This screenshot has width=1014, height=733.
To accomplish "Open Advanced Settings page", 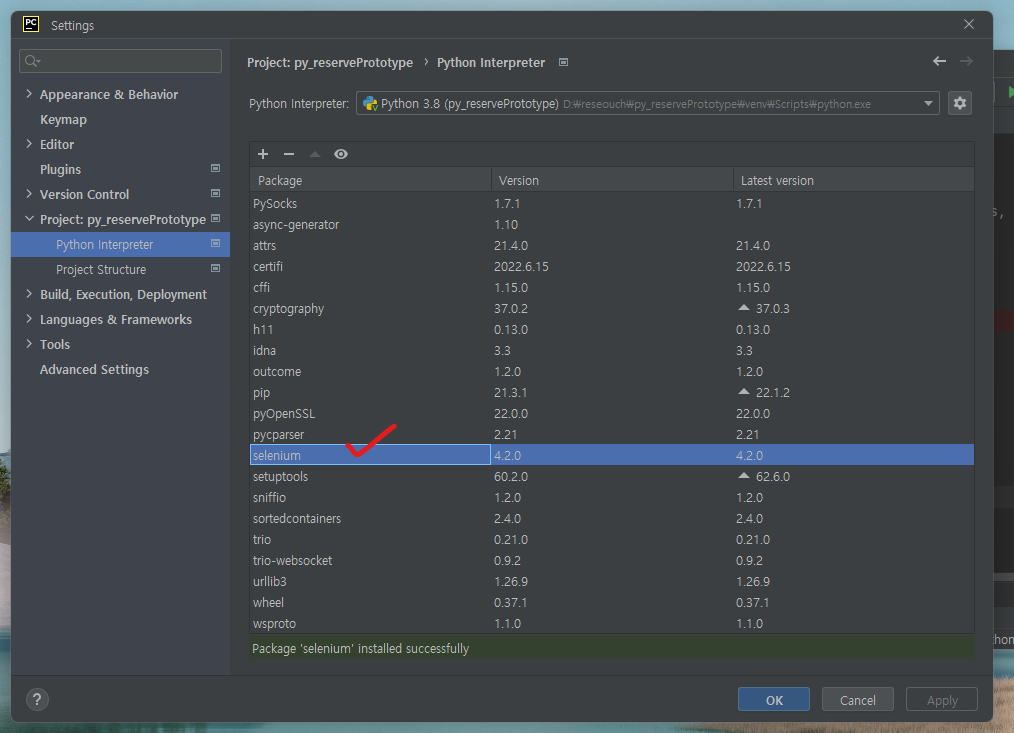I will pos(94,369).
